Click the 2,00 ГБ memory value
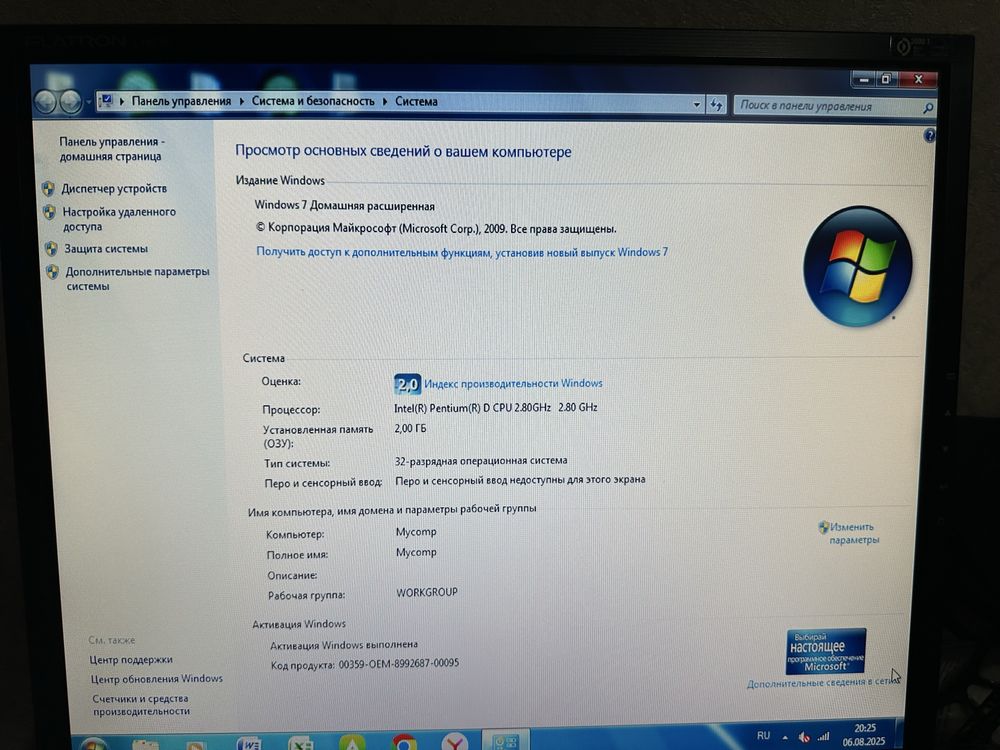This screenshot has height=750, width=1000. [410, 428]
